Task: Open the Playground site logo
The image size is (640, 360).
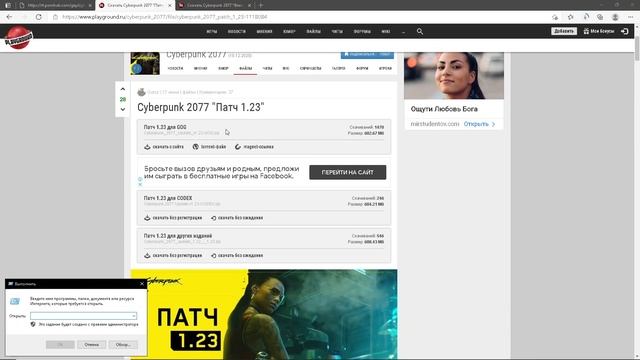Action: coord(18,38)
